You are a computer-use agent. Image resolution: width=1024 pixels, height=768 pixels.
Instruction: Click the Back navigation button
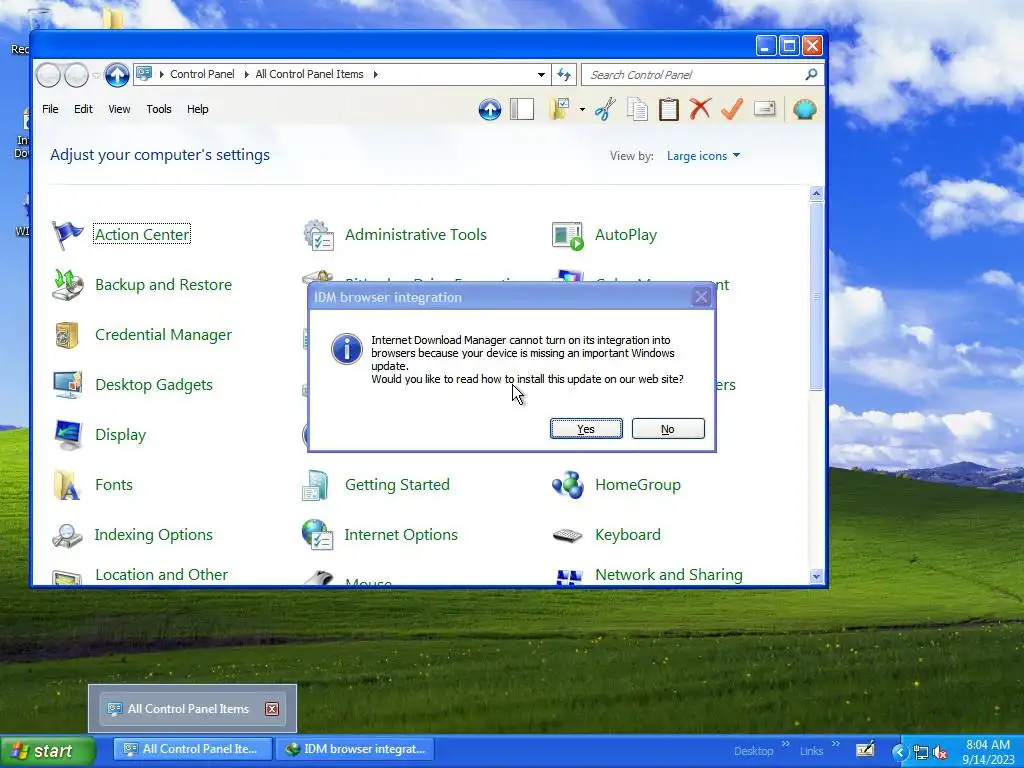48,75
